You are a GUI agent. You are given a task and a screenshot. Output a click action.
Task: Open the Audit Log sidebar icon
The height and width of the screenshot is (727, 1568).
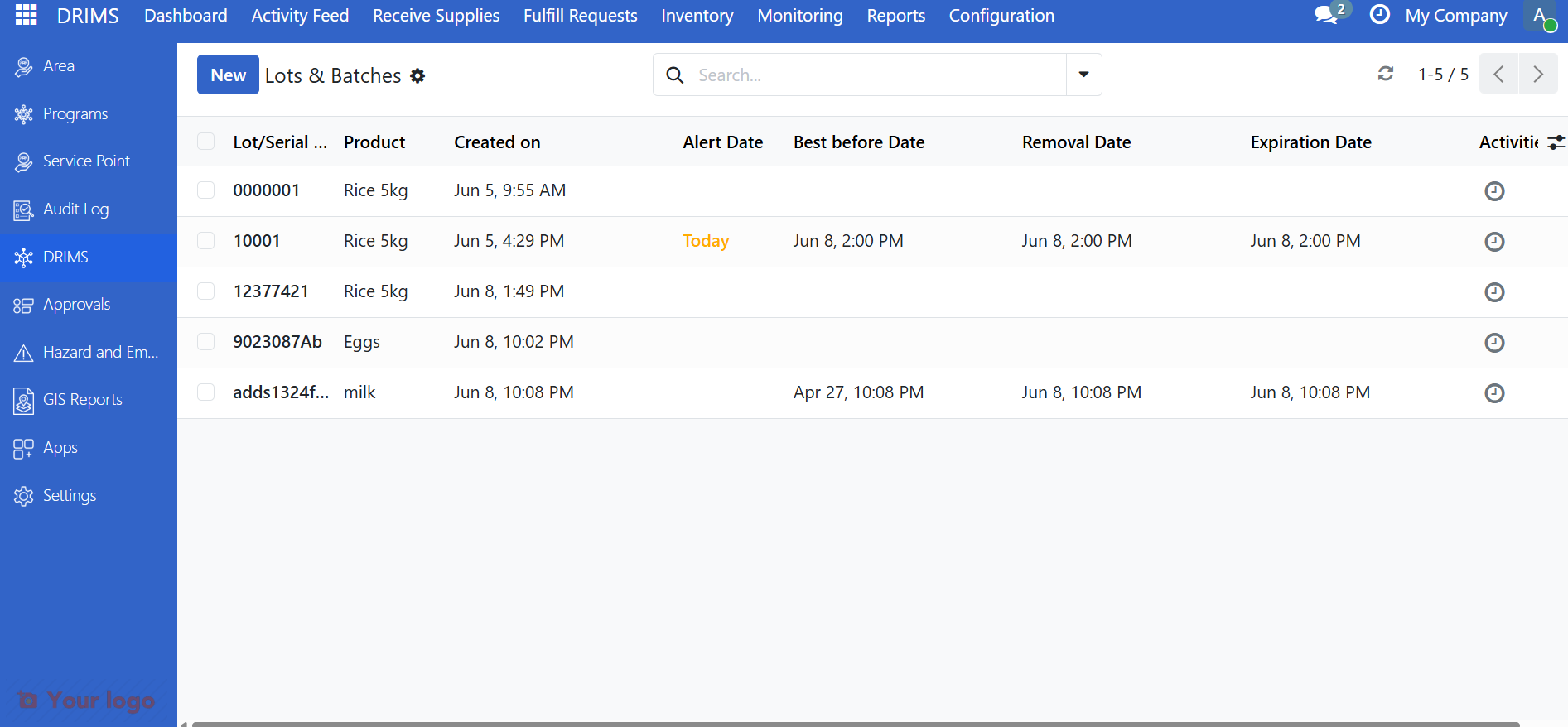tap(23, 209)
